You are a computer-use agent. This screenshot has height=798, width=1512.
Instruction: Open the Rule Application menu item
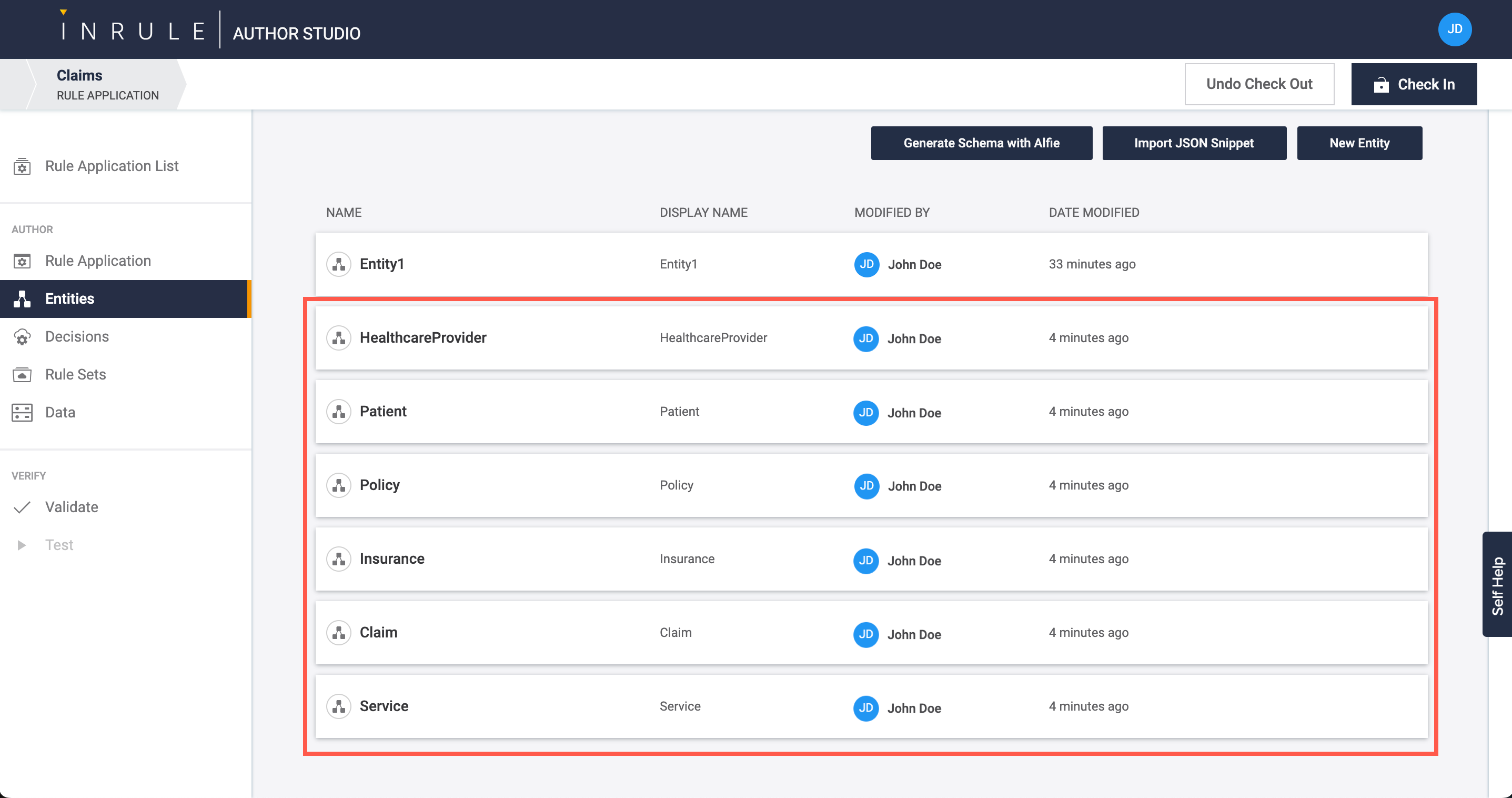tap(98, 261)
